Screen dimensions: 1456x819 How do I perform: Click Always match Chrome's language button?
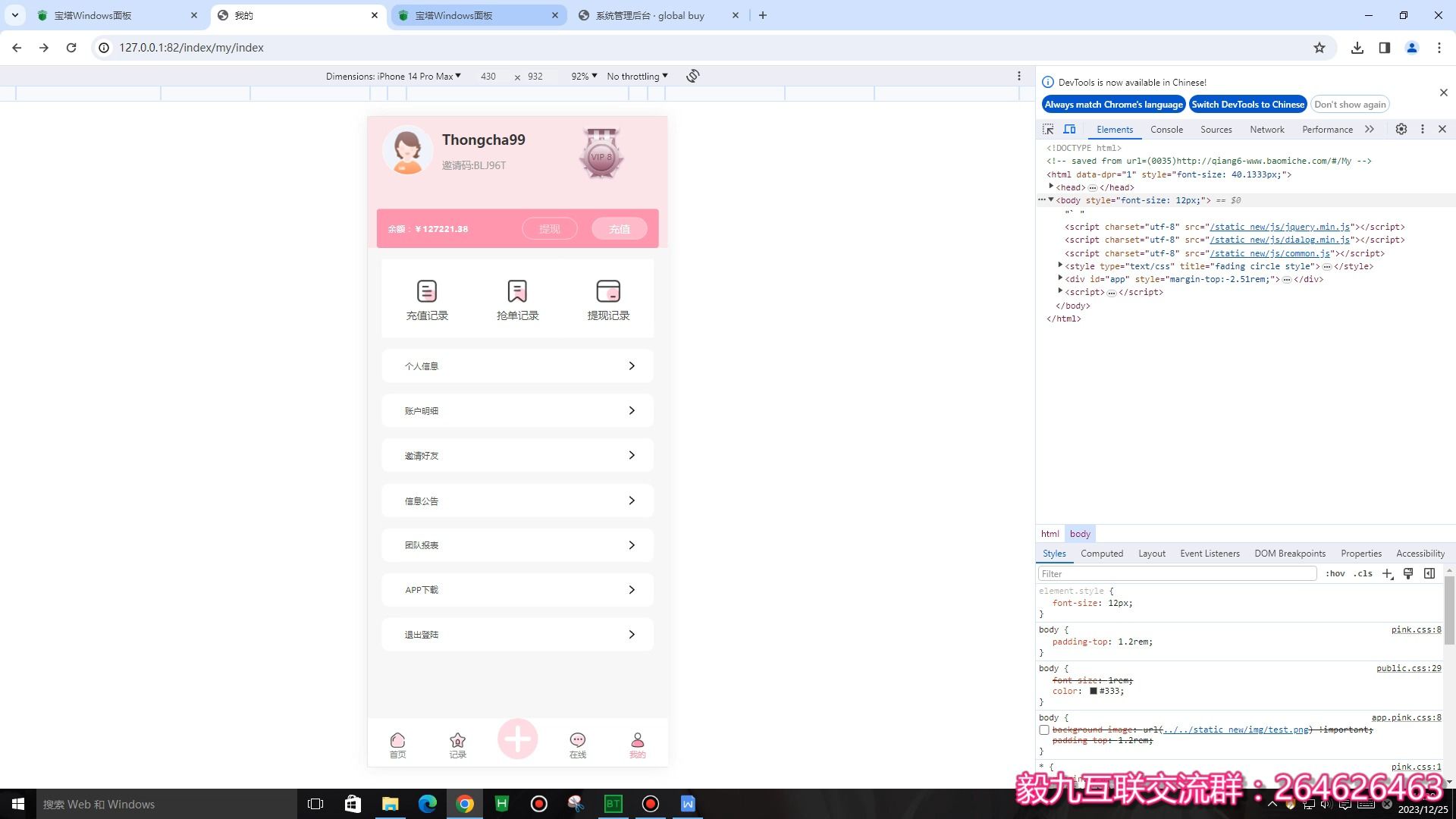[x=1113, y=105]
